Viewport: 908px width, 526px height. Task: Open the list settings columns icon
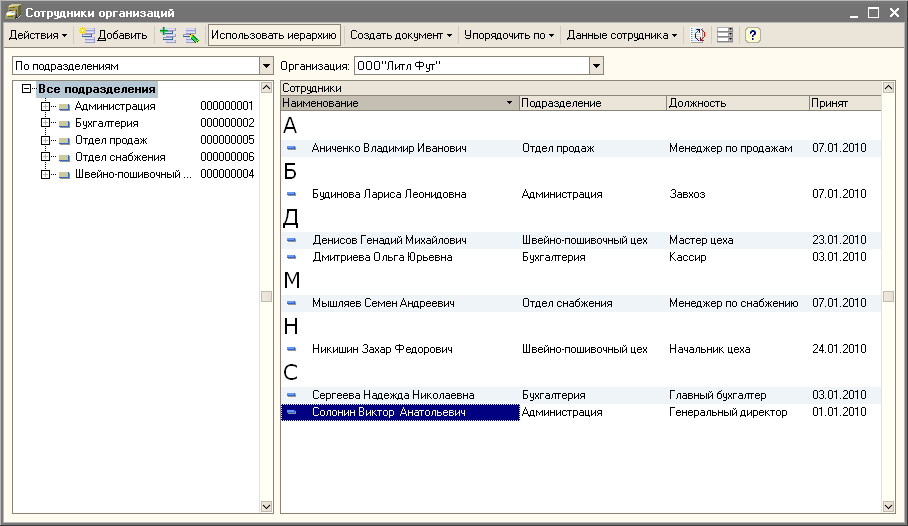point(725,35)
